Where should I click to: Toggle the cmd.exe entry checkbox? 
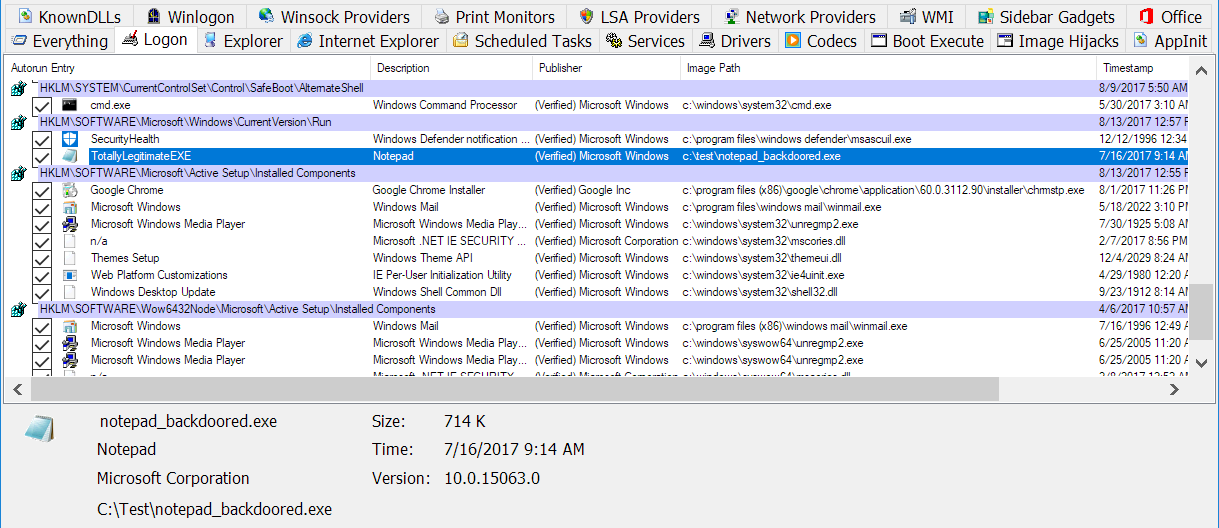pos(42,106)
